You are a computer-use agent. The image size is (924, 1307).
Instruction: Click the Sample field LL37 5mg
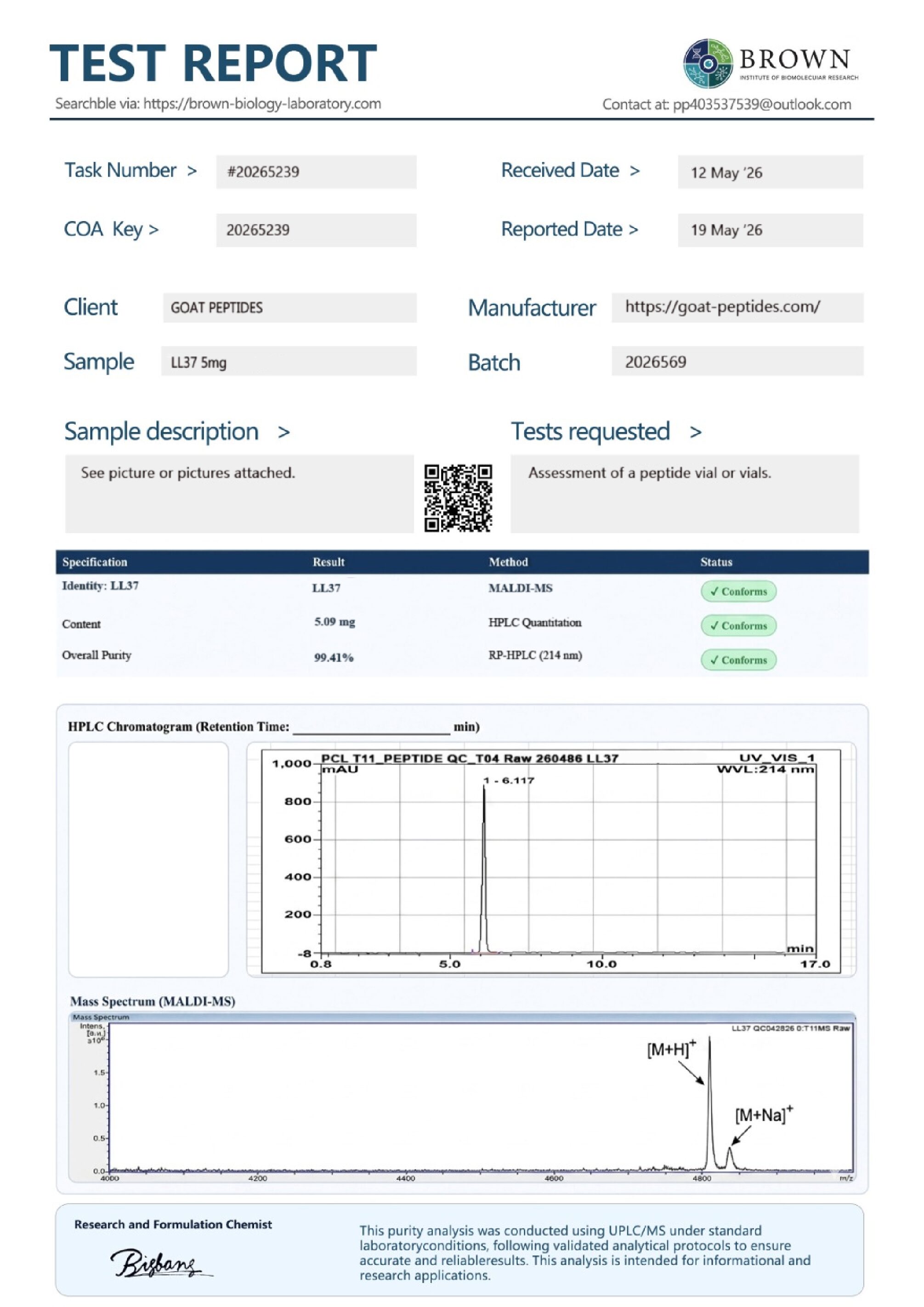pyautogui.click(x=289, y=361)
